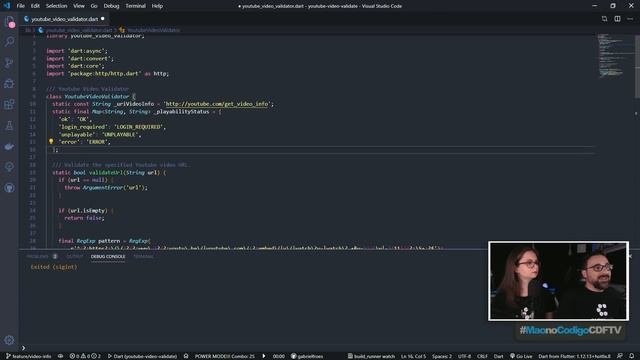Viewport: 640px width, 360px height.
Task: Open the Edit menu
Action: pos(35,6)
